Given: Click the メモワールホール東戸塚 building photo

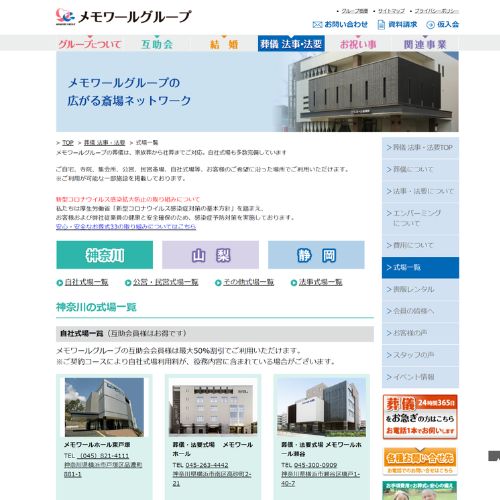Looking at the screenshot, I should (104, 407).
